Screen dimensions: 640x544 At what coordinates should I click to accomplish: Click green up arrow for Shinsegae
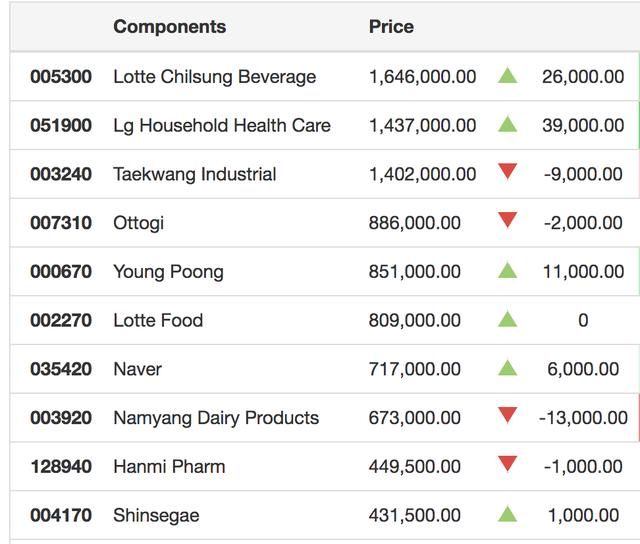pyautogui.click(x=508, y=515)
